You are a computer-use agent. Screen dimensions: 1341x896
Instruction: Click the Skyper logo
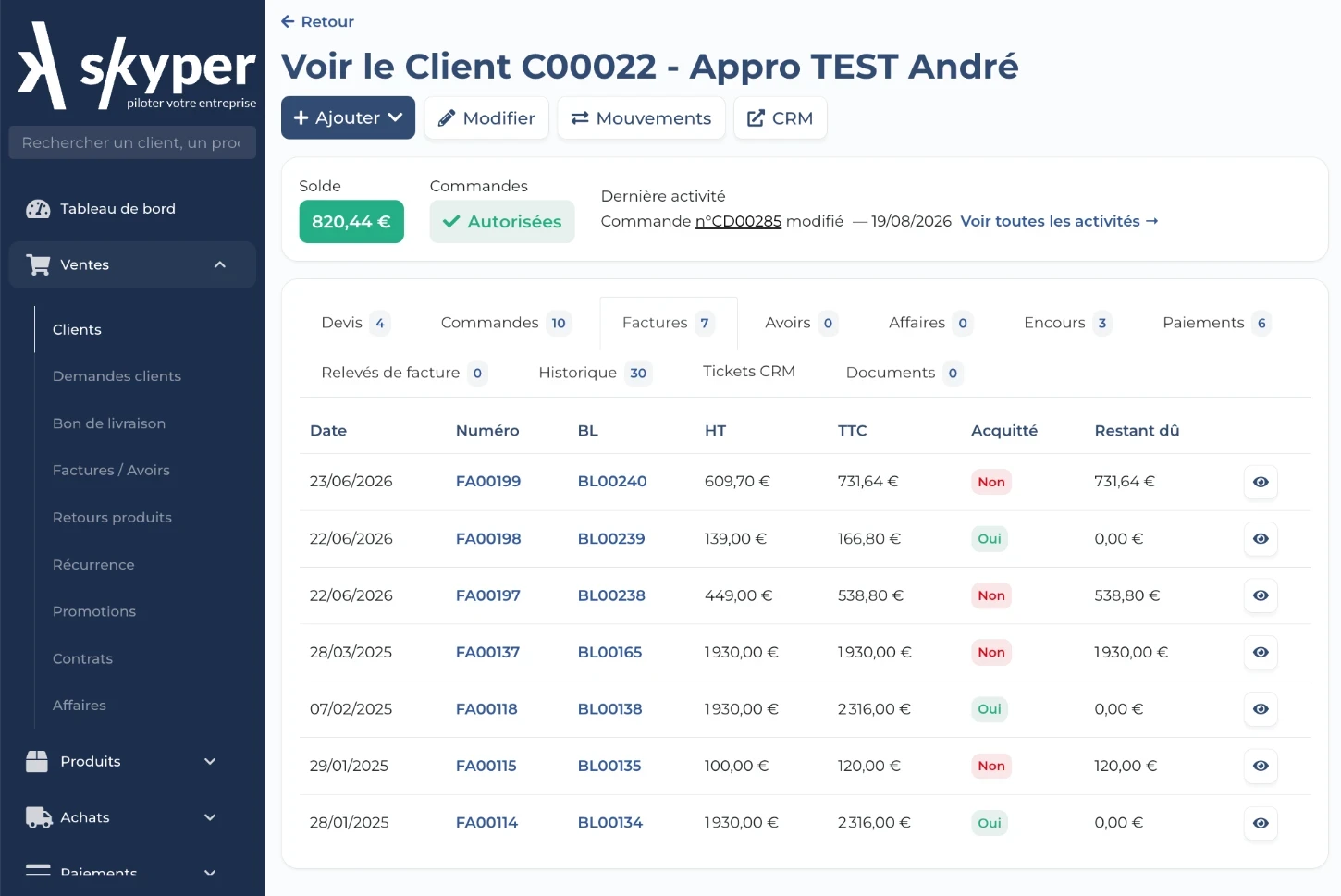[137, 66]
